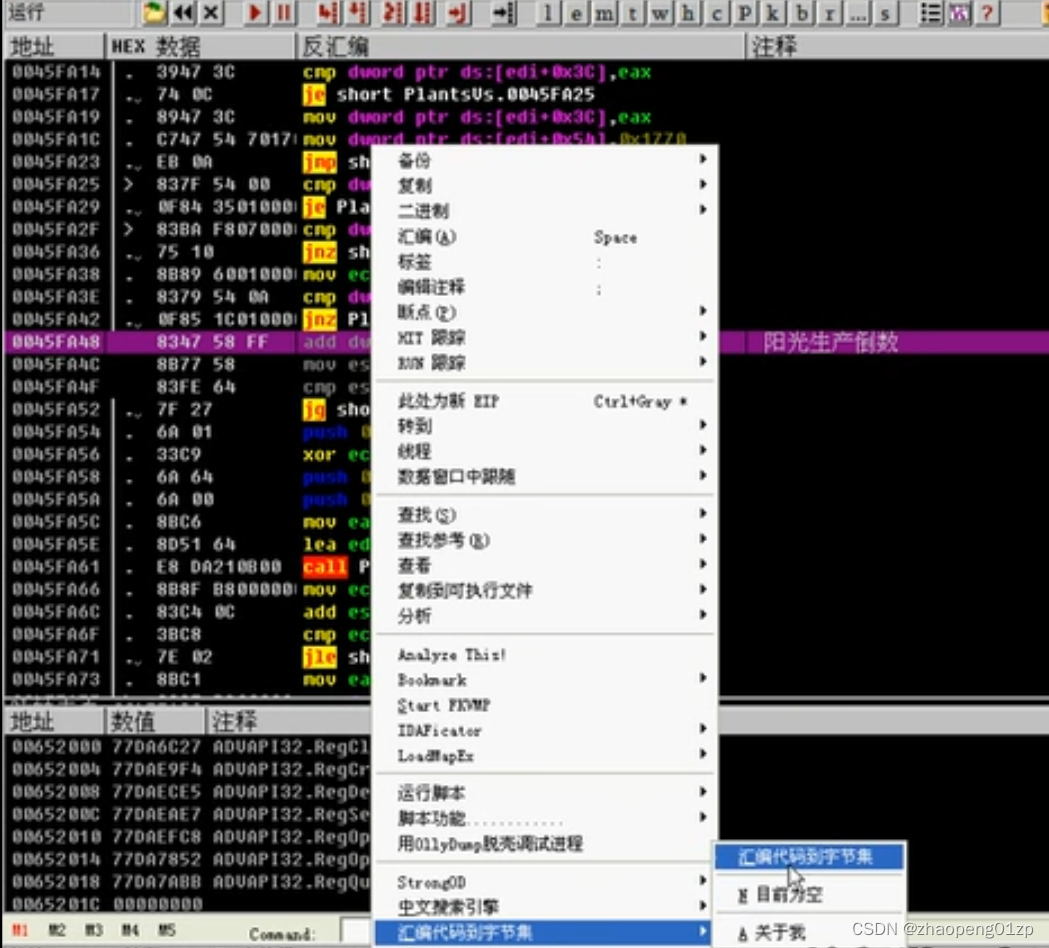The image size is (1049, 948).
Task: Choose 目前为空 in the submenu
Action: tap(809, 894)
